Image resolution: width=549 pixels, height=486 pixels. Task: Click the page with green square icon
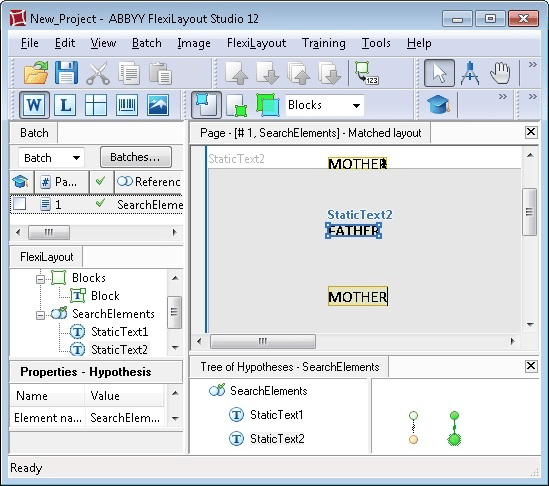tap(236, 105)
